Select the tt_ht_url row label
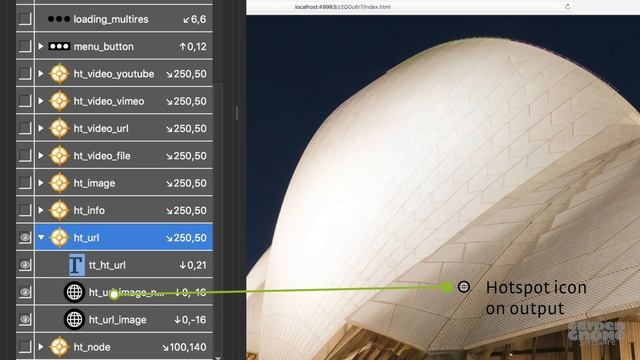640x360 pixels. 107,265
